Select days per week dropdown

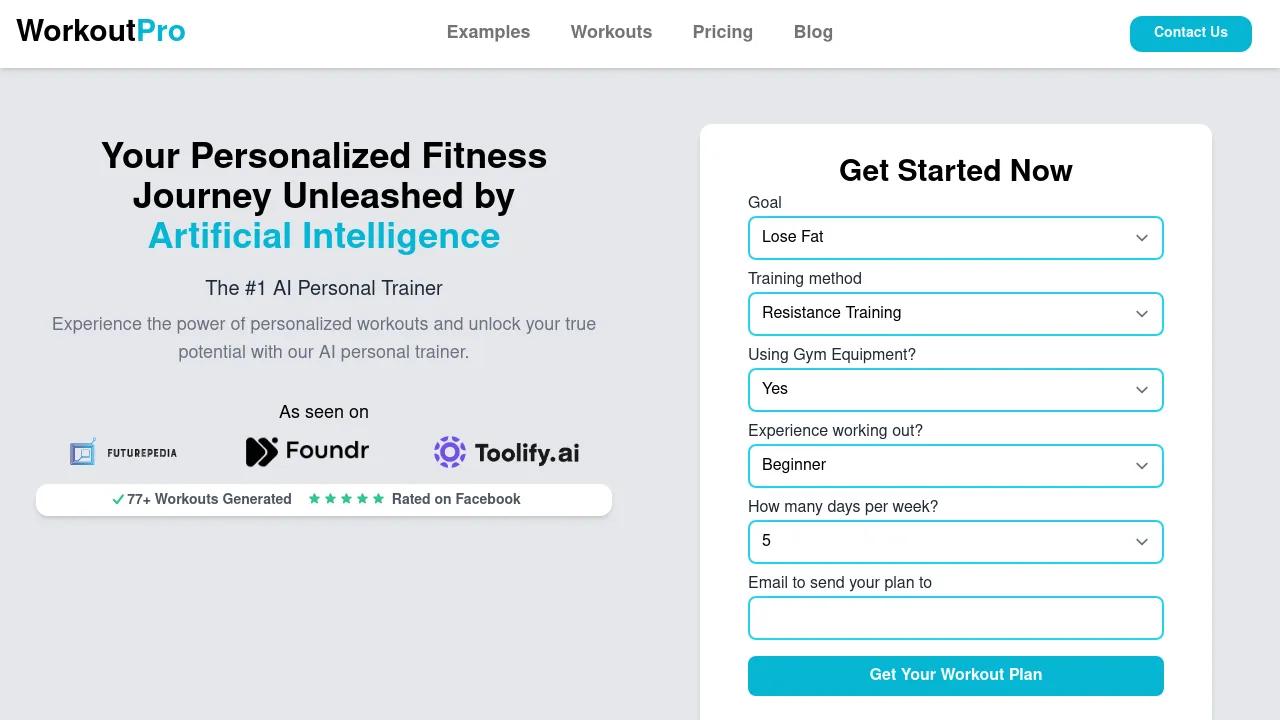point(955,542)
